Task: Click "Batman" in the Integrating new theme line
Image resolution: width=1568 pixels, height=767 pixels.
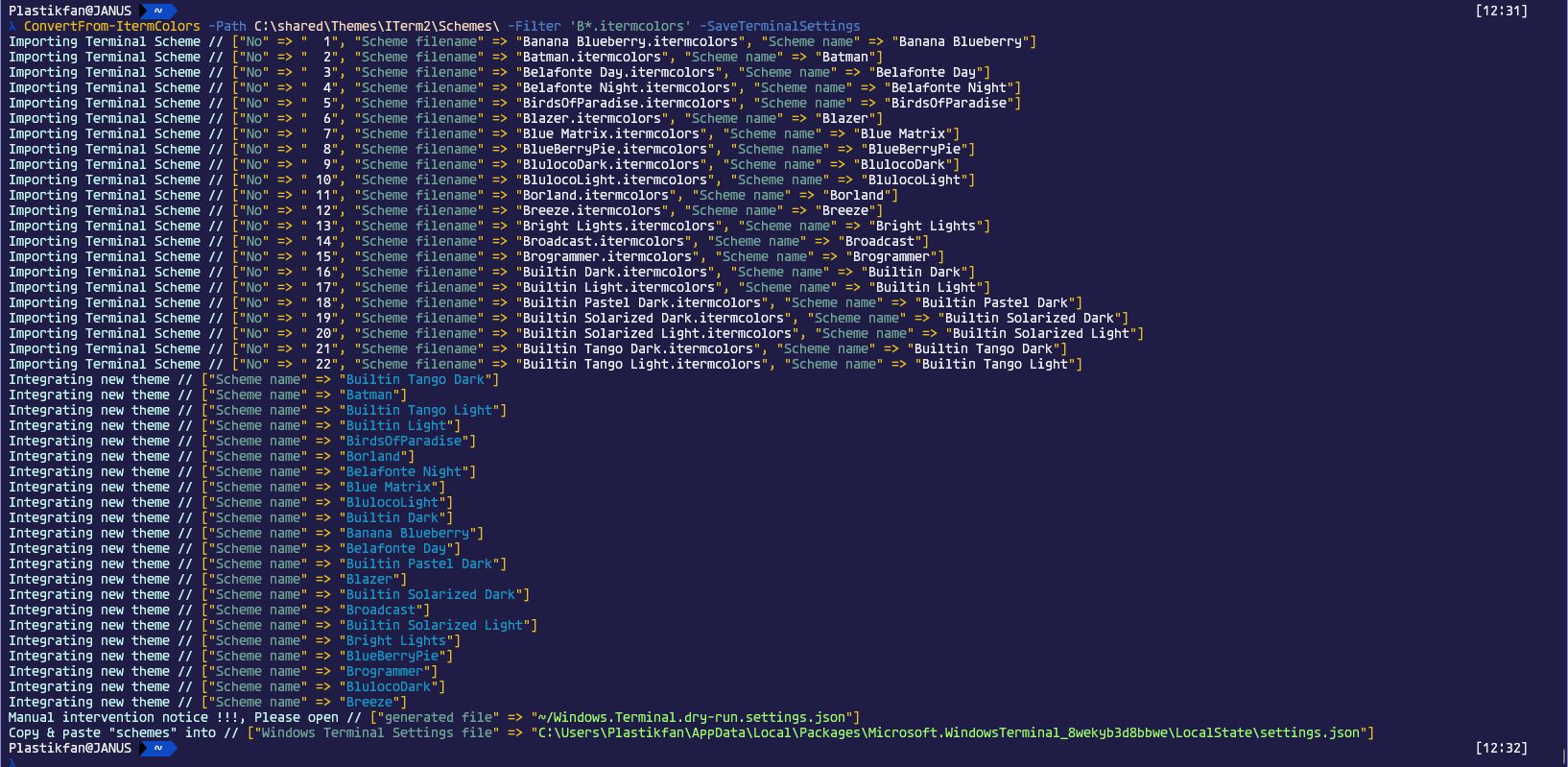Action: click(369, 395)
